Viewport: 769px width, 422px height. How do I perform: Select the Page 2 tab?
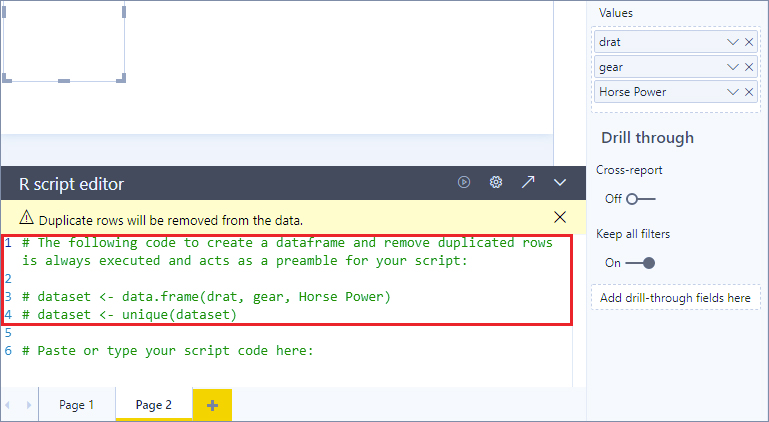pyautogui.click(x=154, y=405)
